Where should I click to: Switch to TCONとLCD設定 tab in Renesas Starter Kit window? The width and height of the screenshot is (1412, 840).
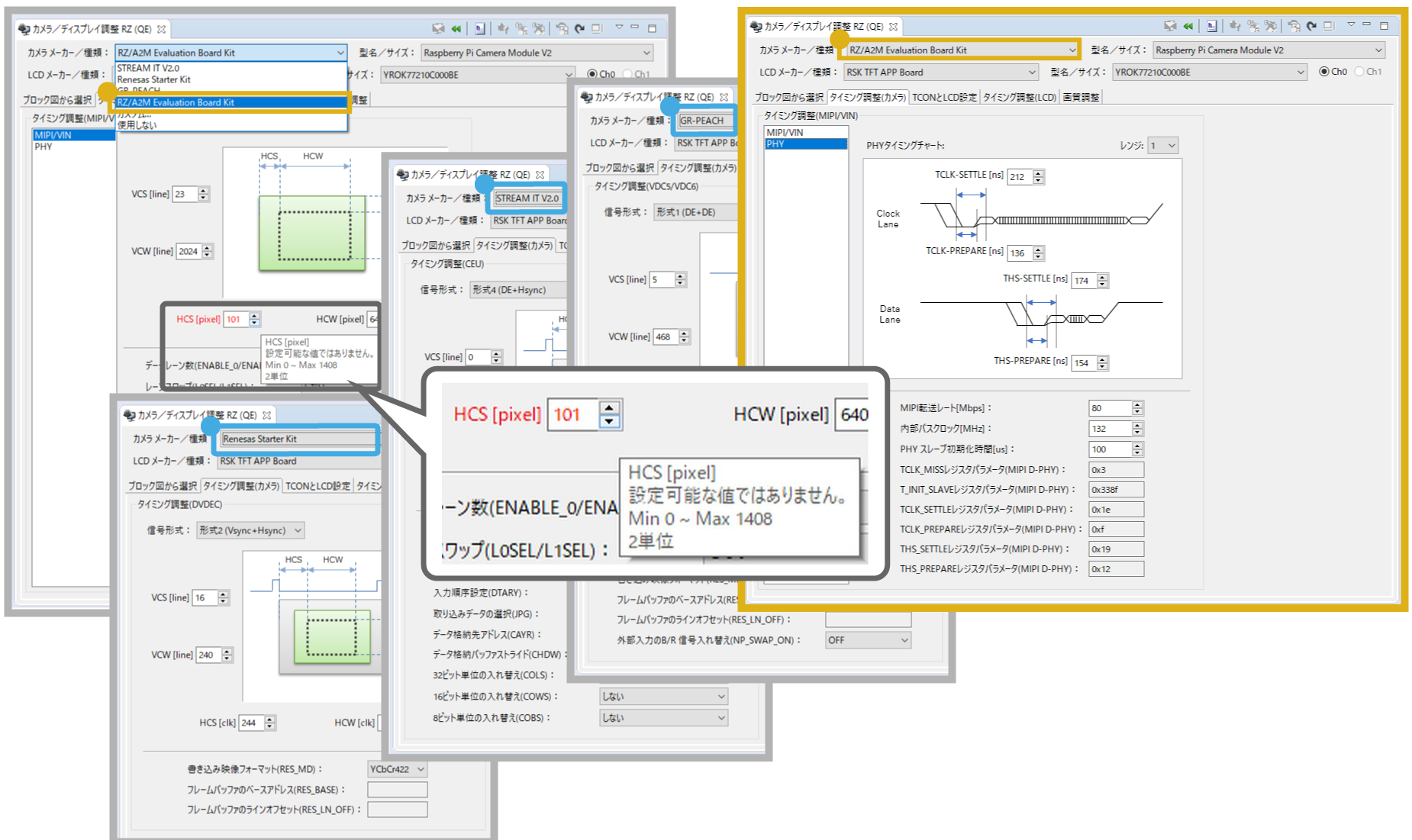318,486
